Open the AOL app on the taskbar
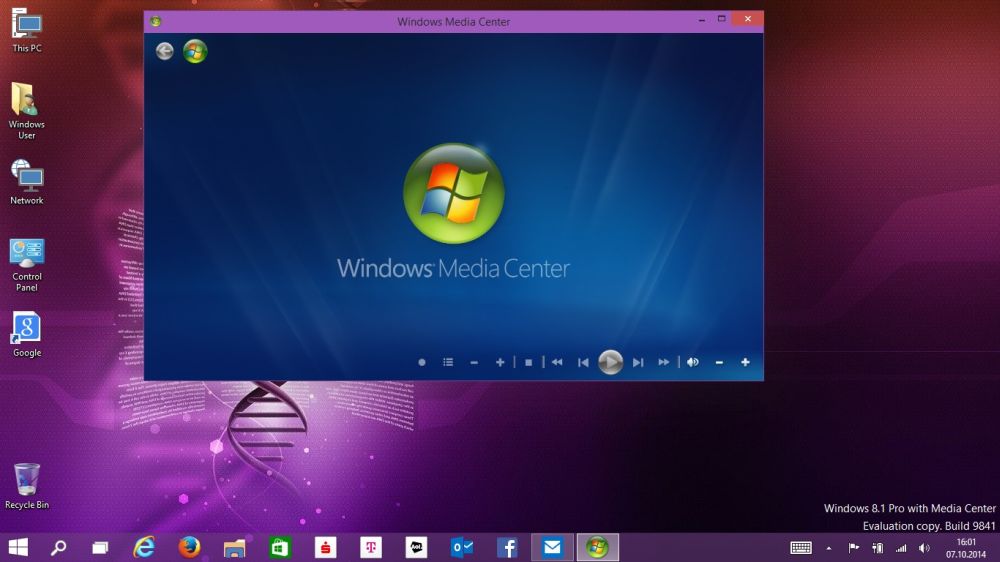 coord(416,547)
